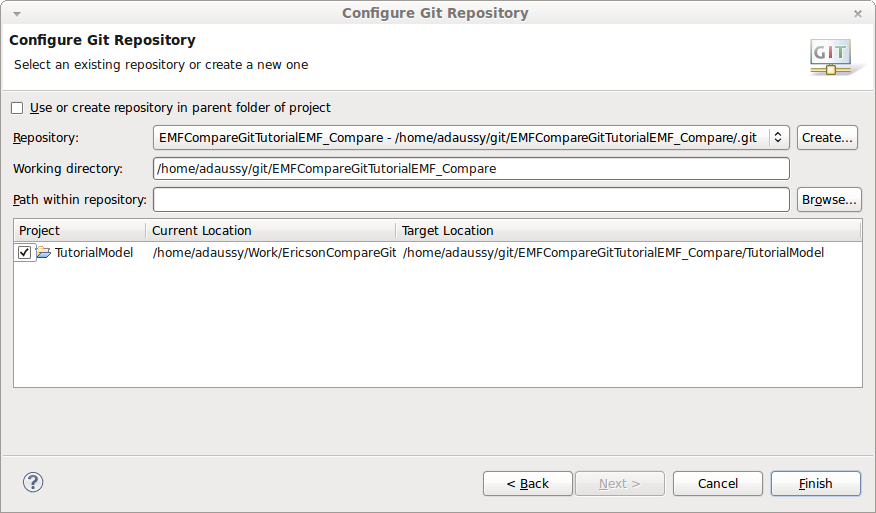Viewport: 876px width, 513px height.
Task: Focus the Working directory text field
Action: click(471, 169)
